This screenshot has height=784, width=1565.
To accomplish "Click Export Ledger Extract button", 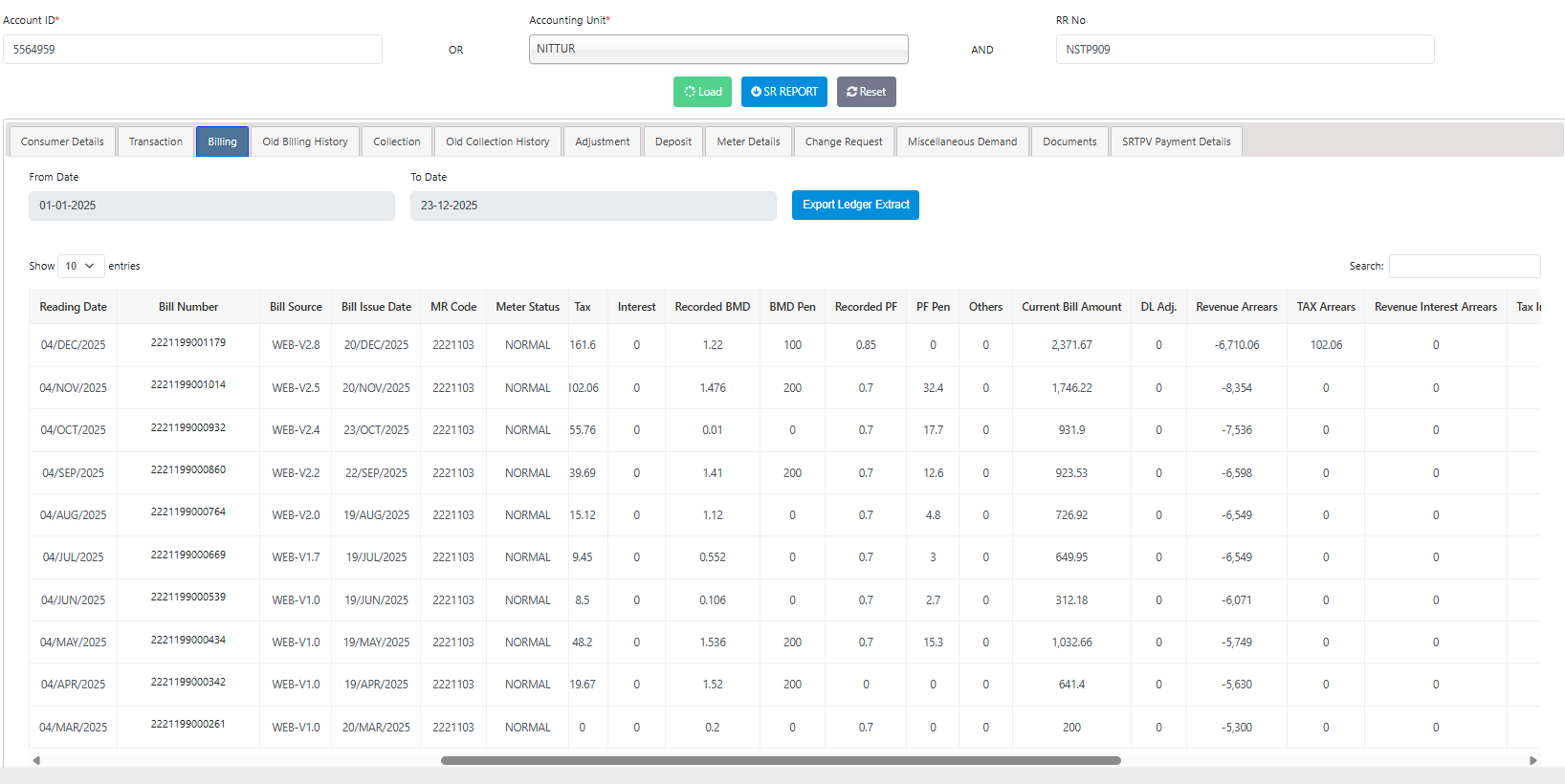I will click(x=855, y=205).
